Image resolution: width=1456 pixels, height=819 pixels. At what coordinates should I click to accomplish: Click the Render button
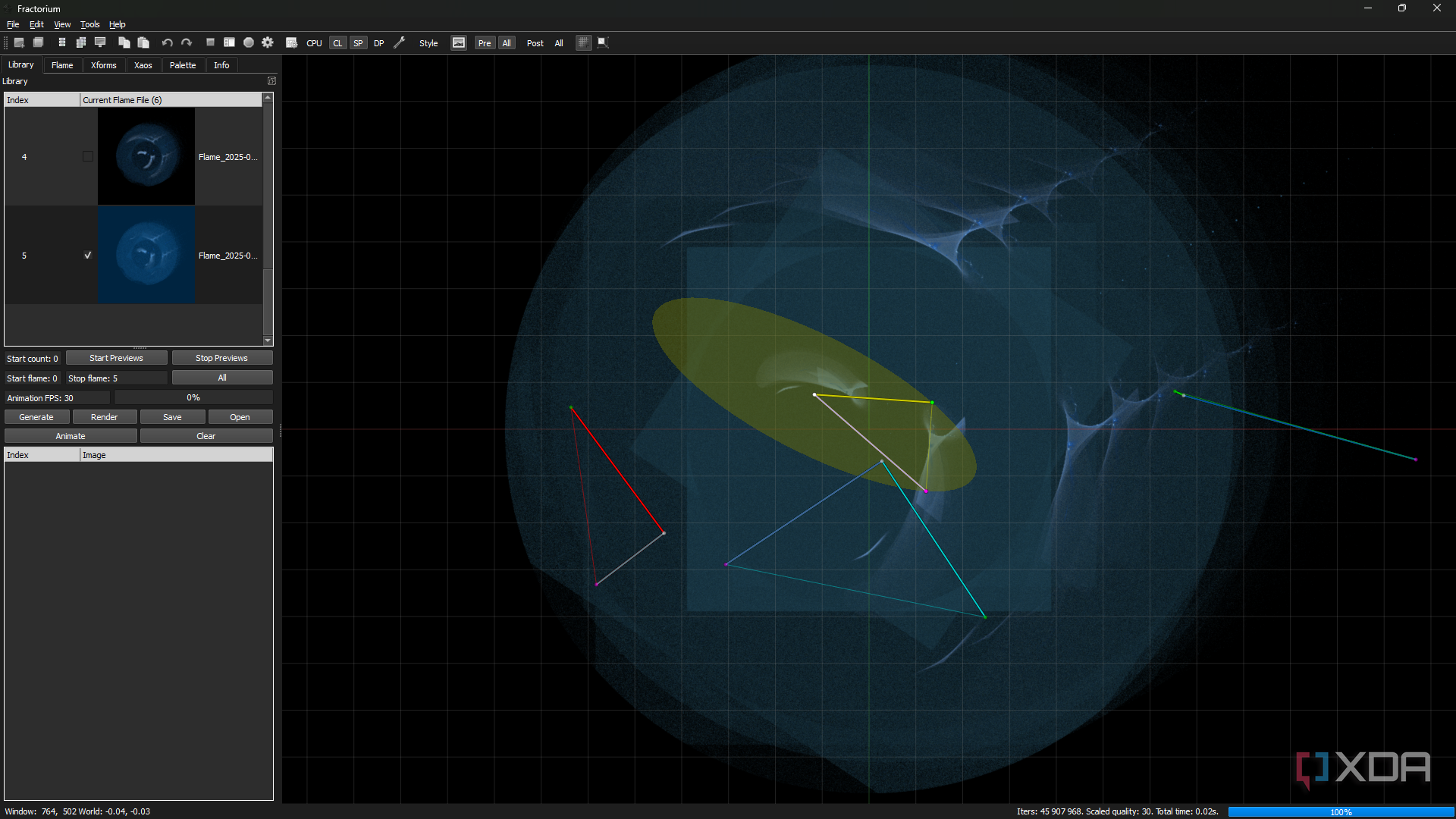pos(105,417)
